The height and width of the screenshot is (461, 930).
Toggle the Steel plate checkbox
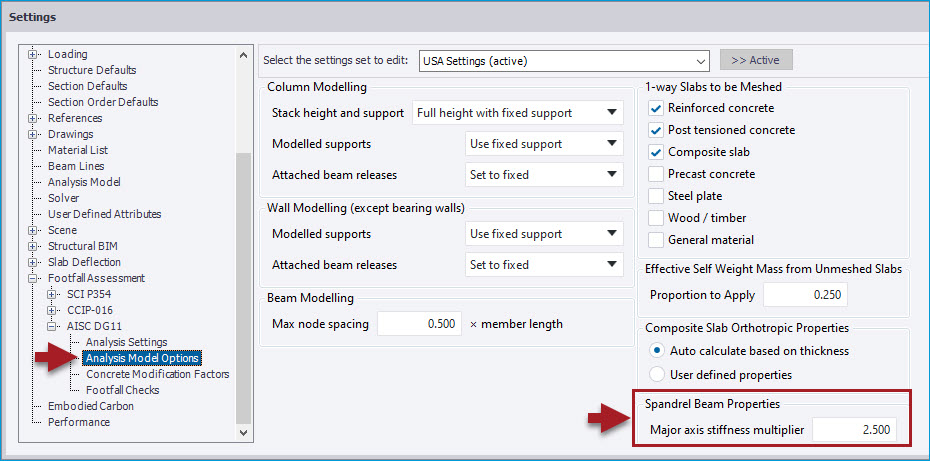656,196
